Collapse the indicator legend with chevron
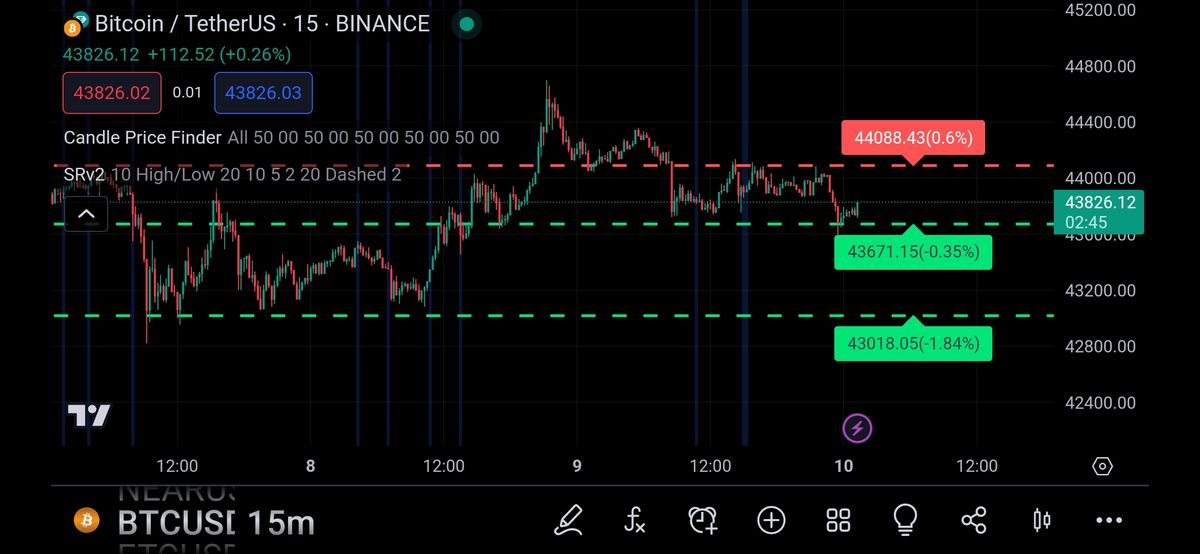This screenshot has width=1200, height=554. click(86, 213)
